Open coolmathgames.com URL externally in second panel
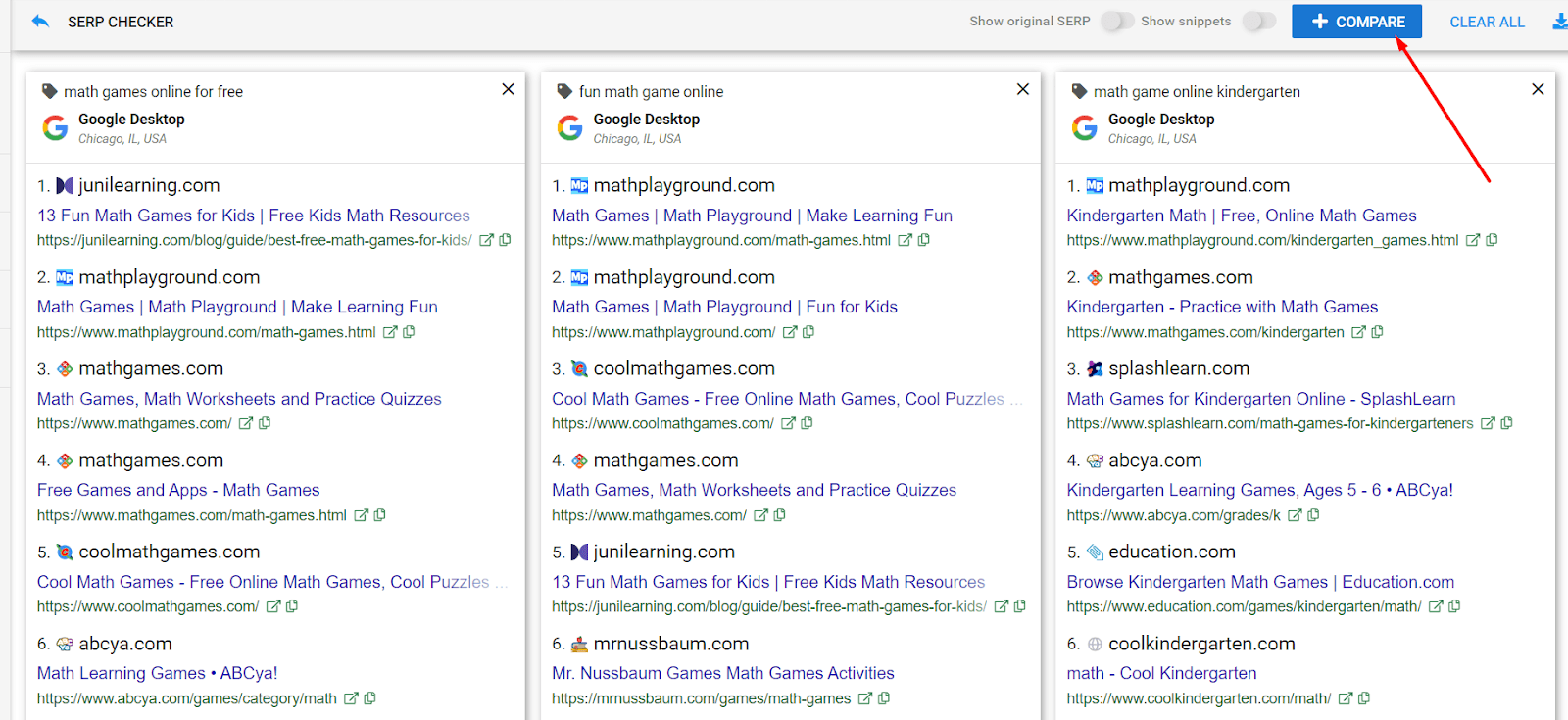 pyautogui.click(x=788, y=423)
